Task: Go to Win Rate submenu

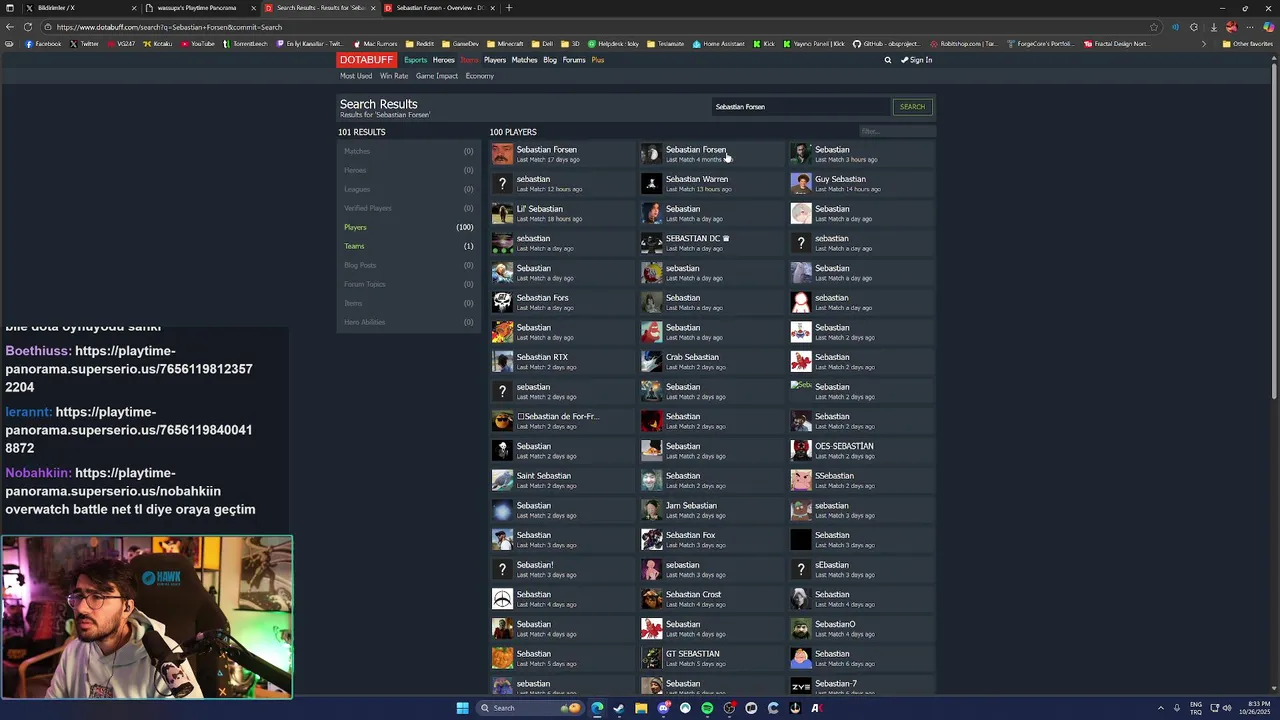Action: point(394,76)
